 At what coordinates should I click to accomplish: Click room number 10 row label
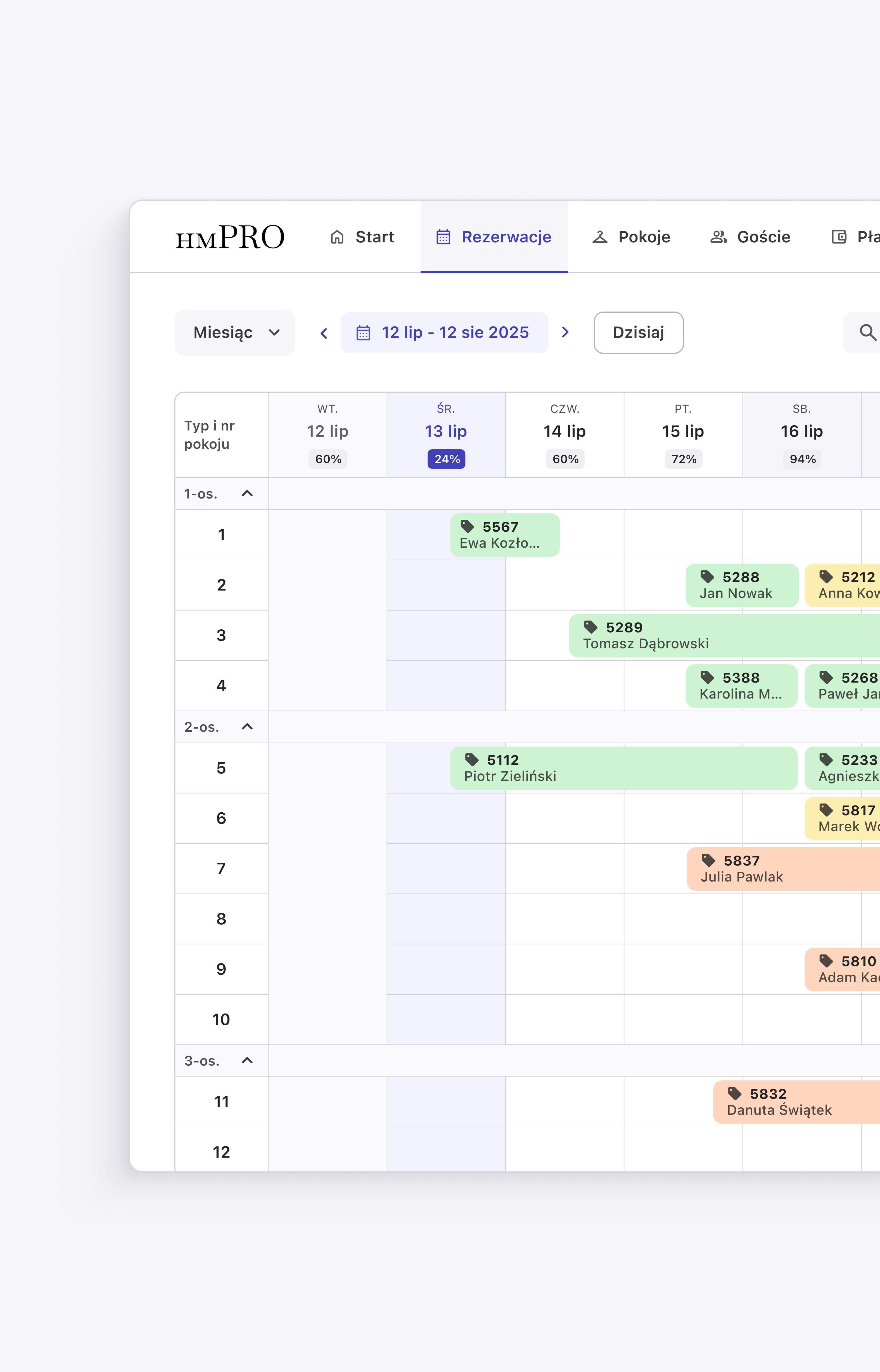(222, 1020)
